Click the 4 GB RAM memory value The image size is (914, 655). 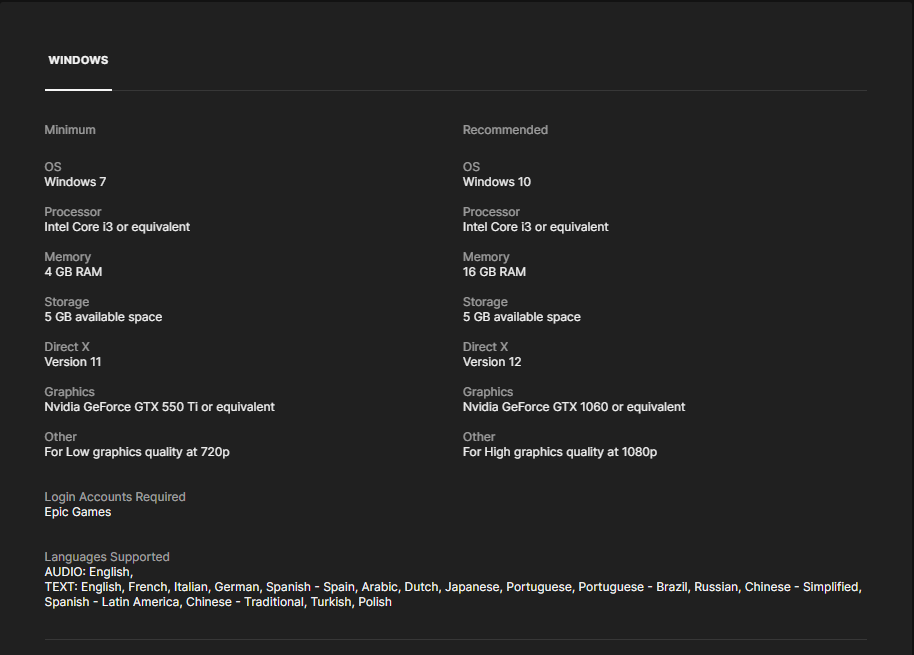coord(73,272)
